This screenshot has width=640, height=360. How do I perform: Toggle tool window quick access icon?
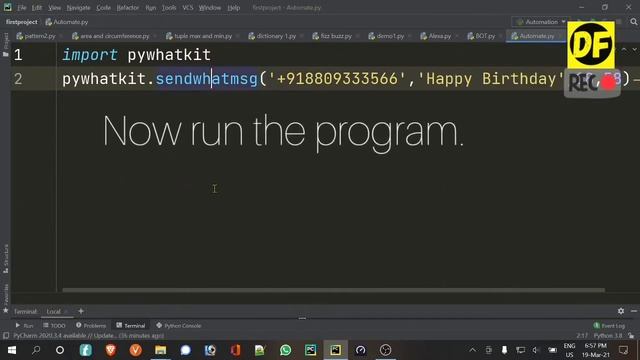point(6,336)
